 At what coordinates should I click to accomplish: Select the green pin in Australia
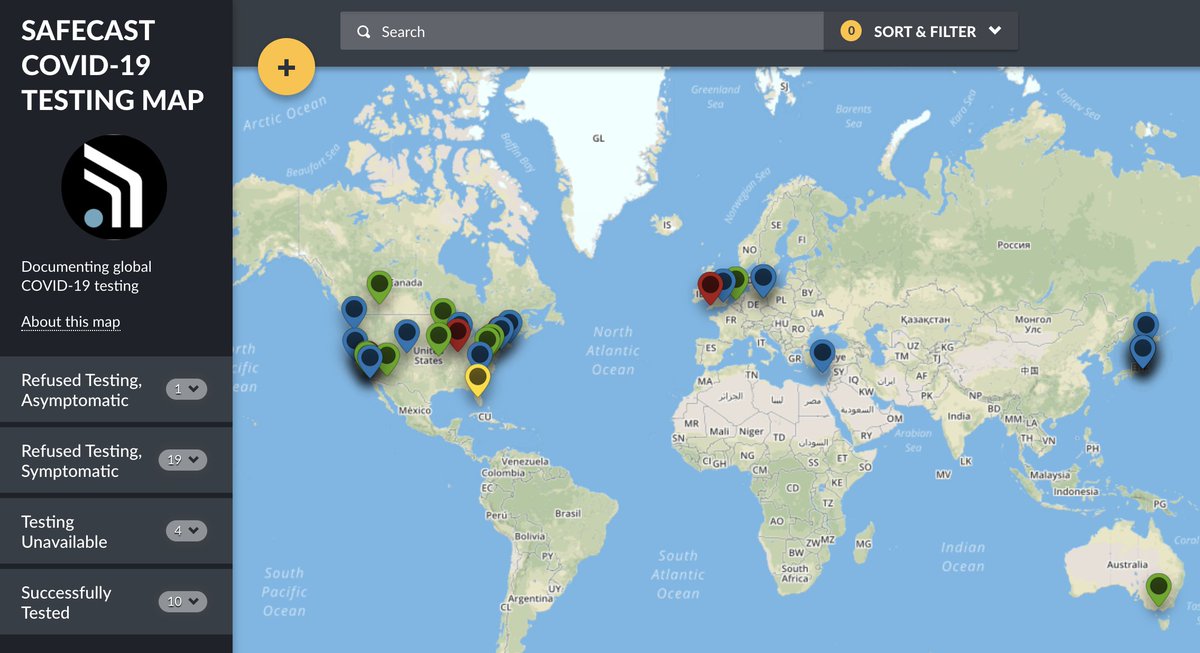pos(1158,589)
